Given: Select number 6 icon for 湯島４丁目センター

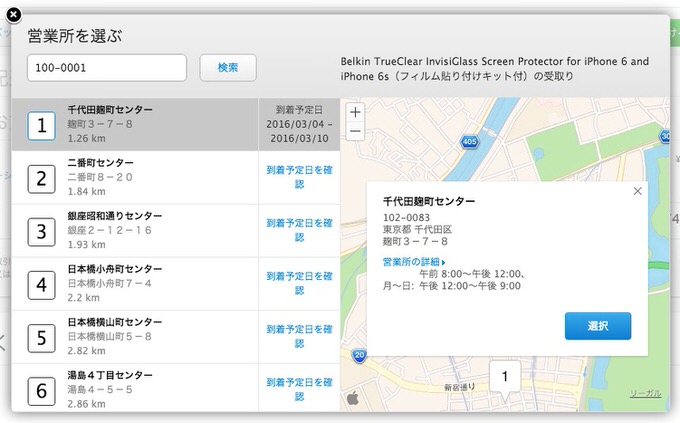Looking at the screenshot, I should [41, 391].
